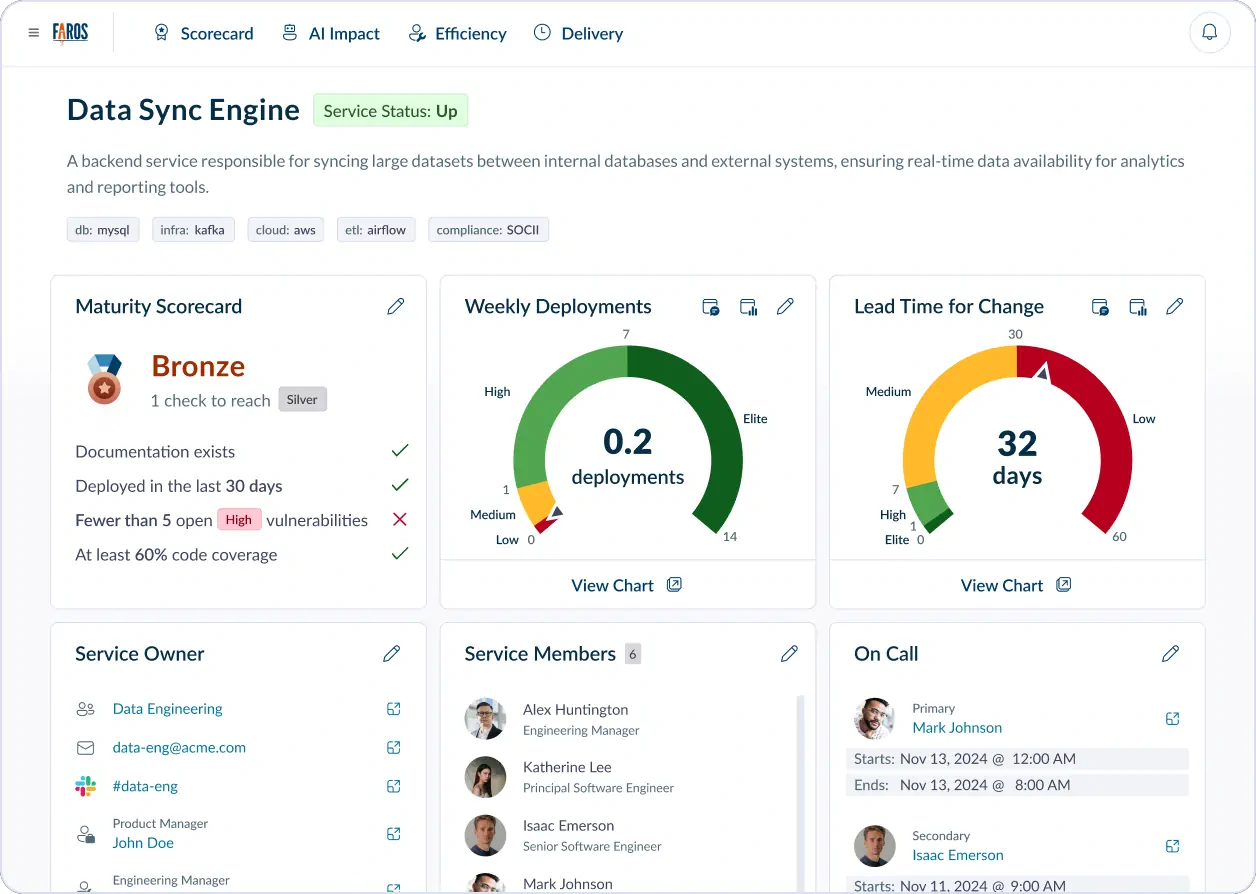Click the failed vulnerabilities X mark
The image size is (1256, 894).
tap(400, 519)
